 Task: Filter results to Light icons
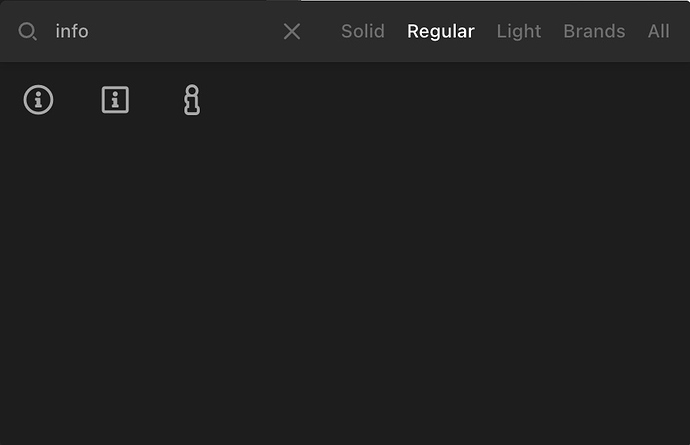(x=519, y=31)
